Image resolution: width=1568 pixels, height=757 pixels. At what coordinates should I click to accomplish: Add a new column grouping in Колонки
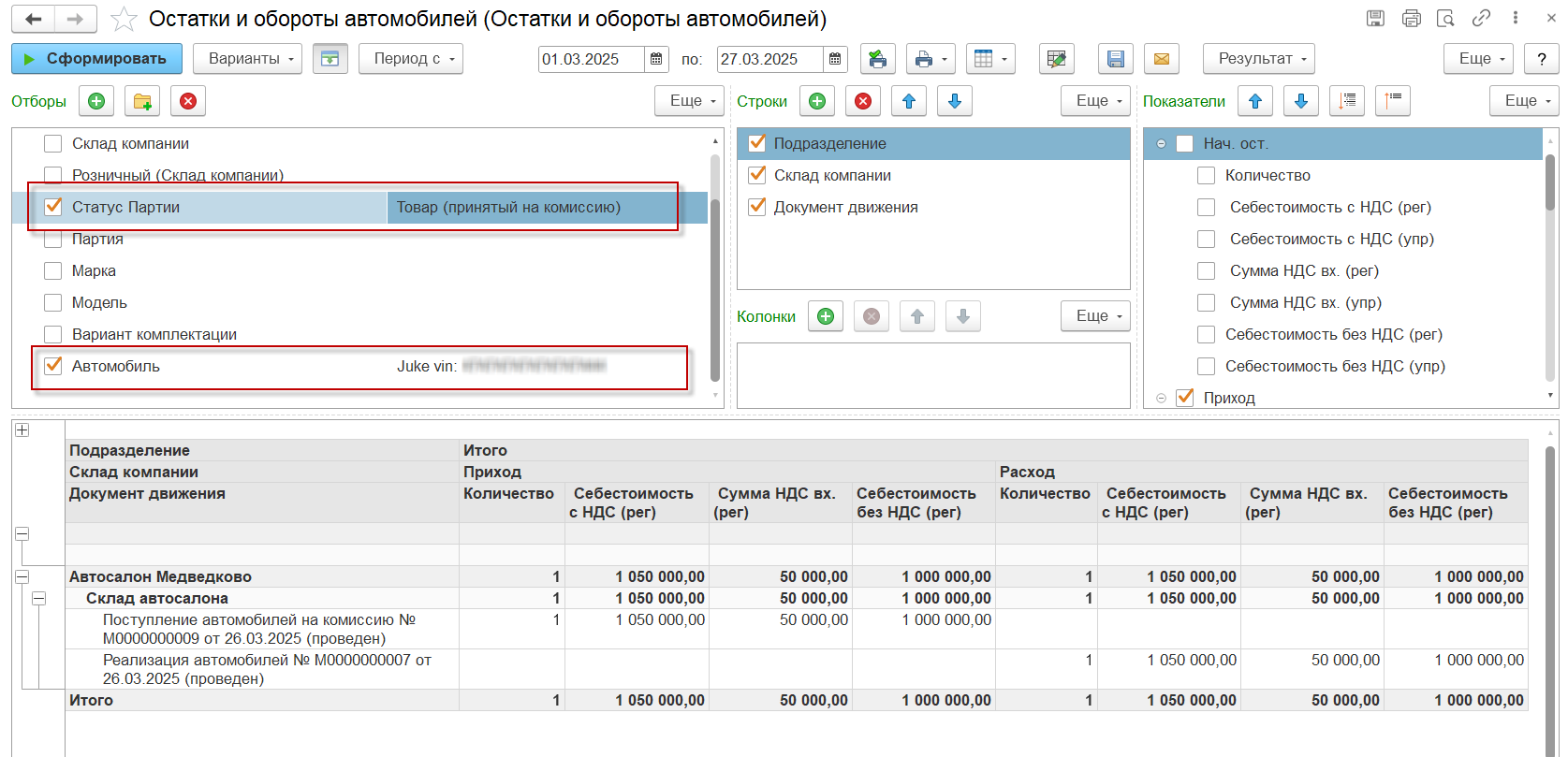(x=826, y=316)
